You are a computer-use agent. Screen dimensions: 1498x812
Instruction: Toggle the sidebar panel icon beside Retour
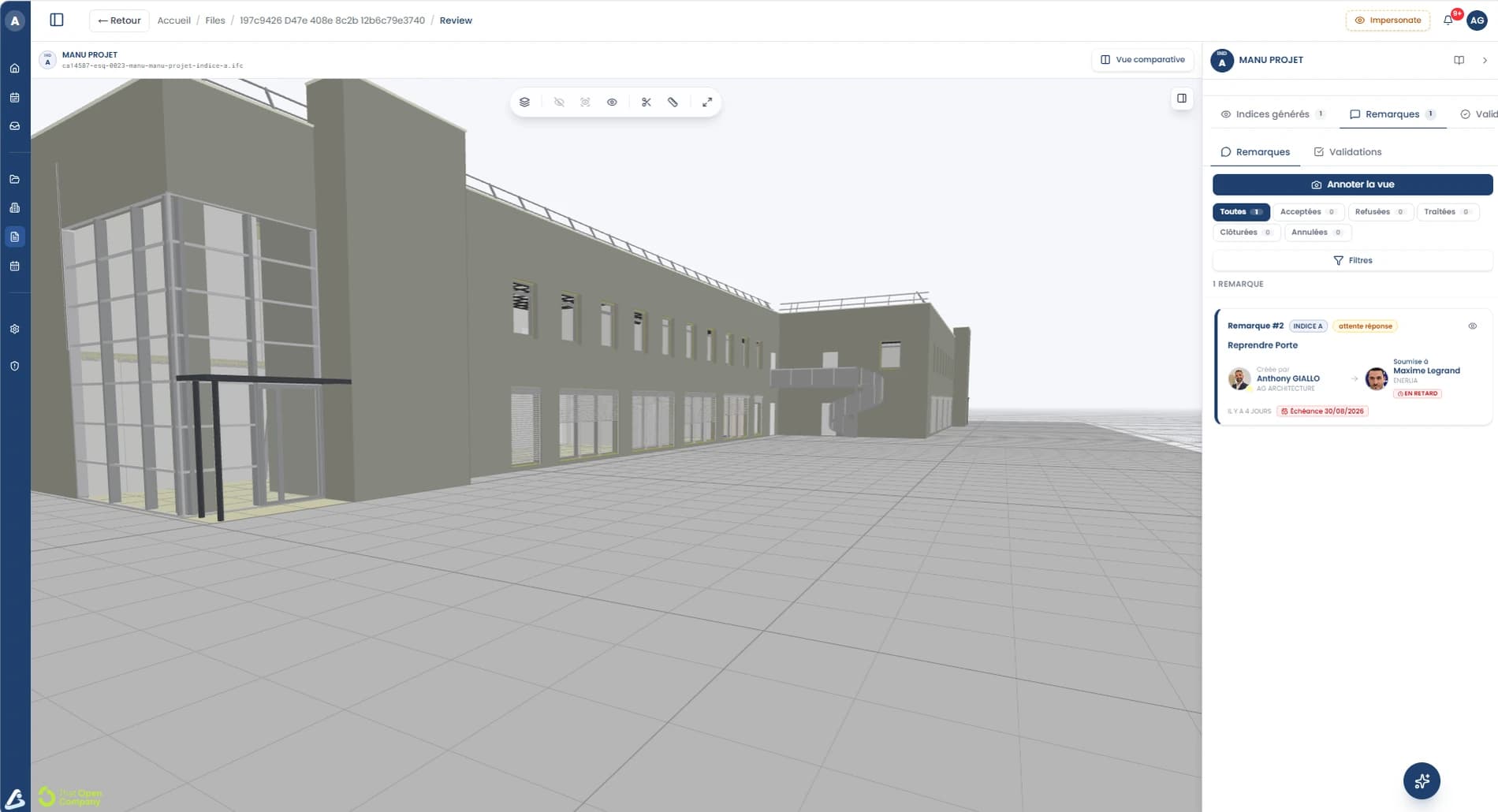tap(57, 20)
